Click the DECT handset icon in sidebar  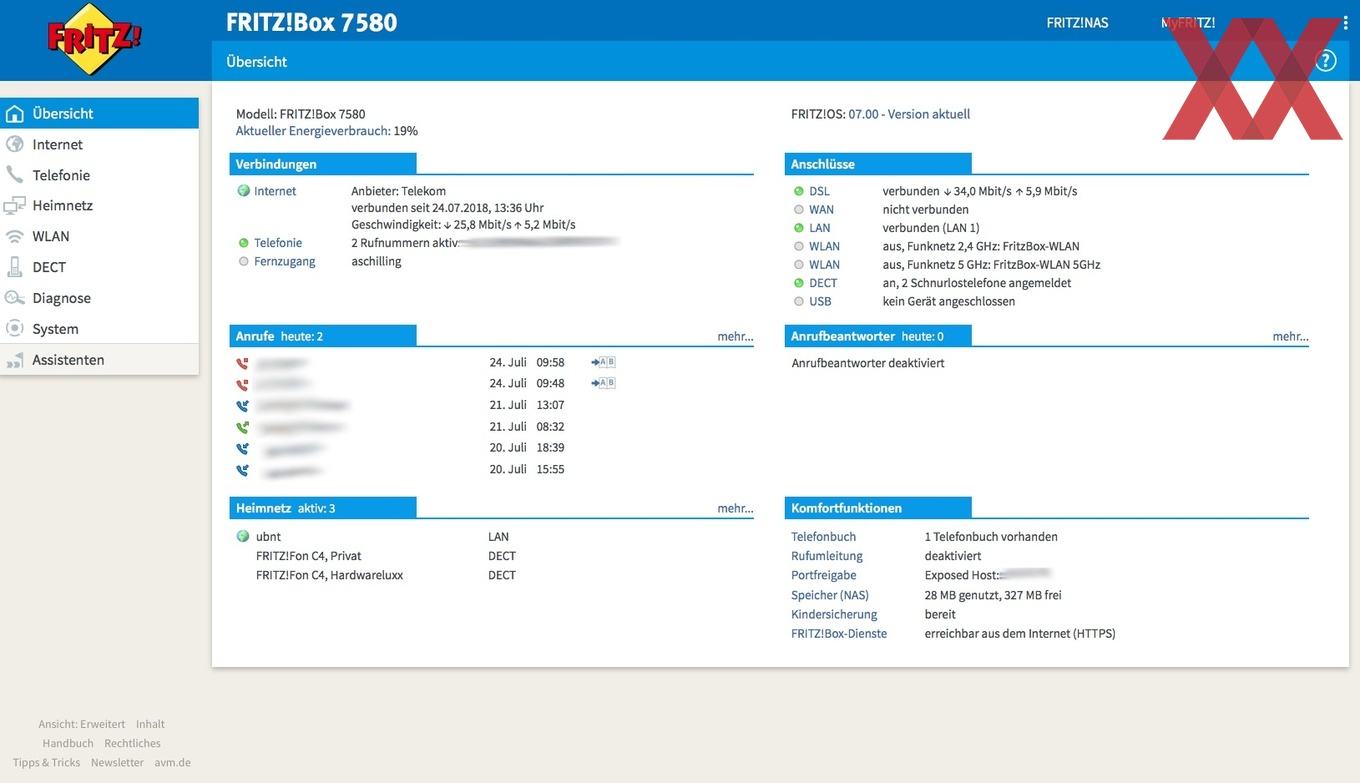[14, 267]
